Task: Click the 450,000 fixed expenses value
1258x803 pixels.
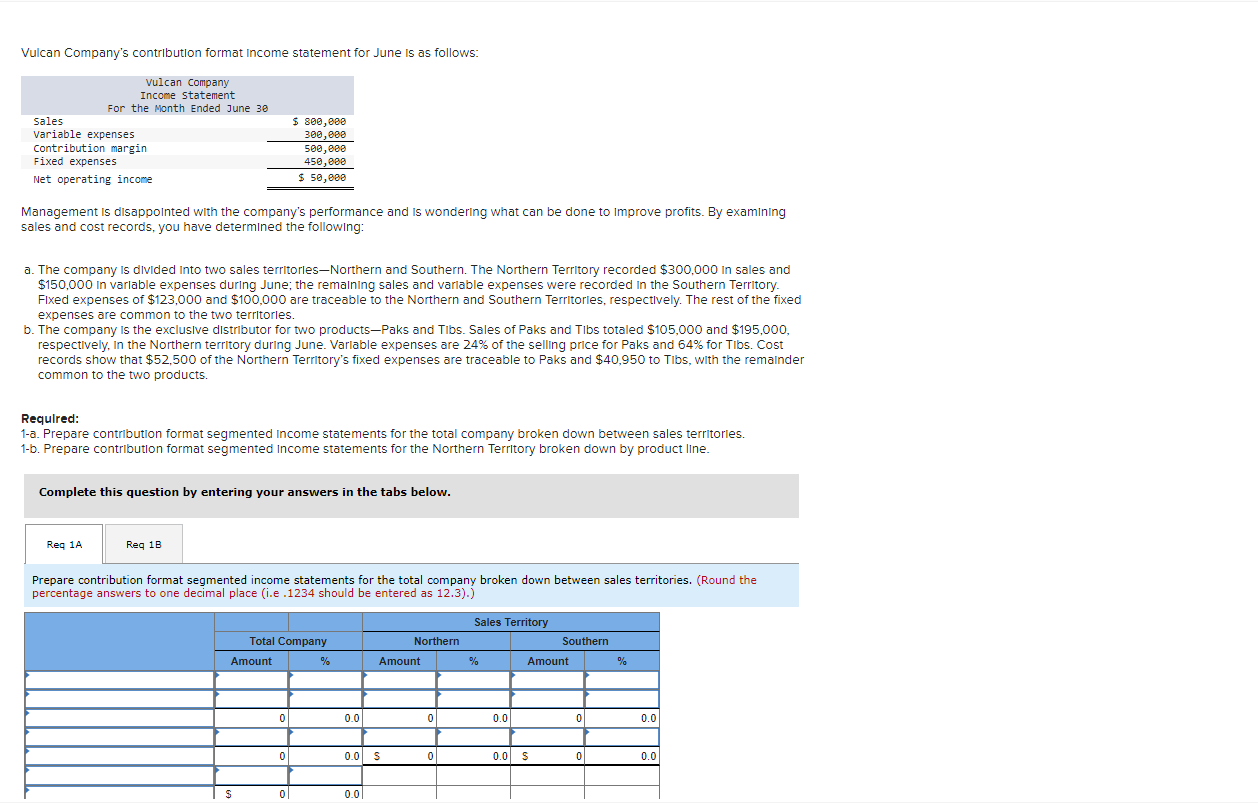Action: [325, 161]
